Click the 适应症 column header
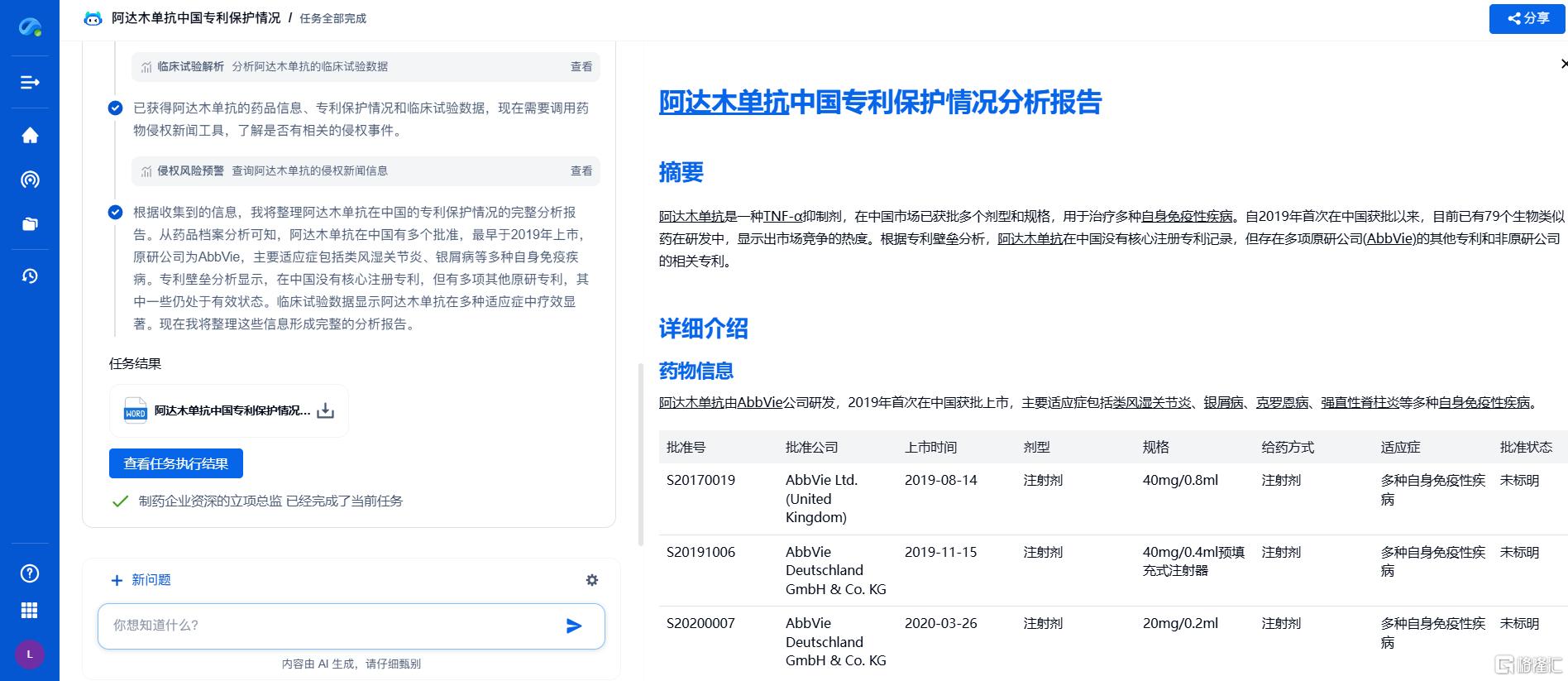This screenshot has width=1568, height=681. 1401,448
